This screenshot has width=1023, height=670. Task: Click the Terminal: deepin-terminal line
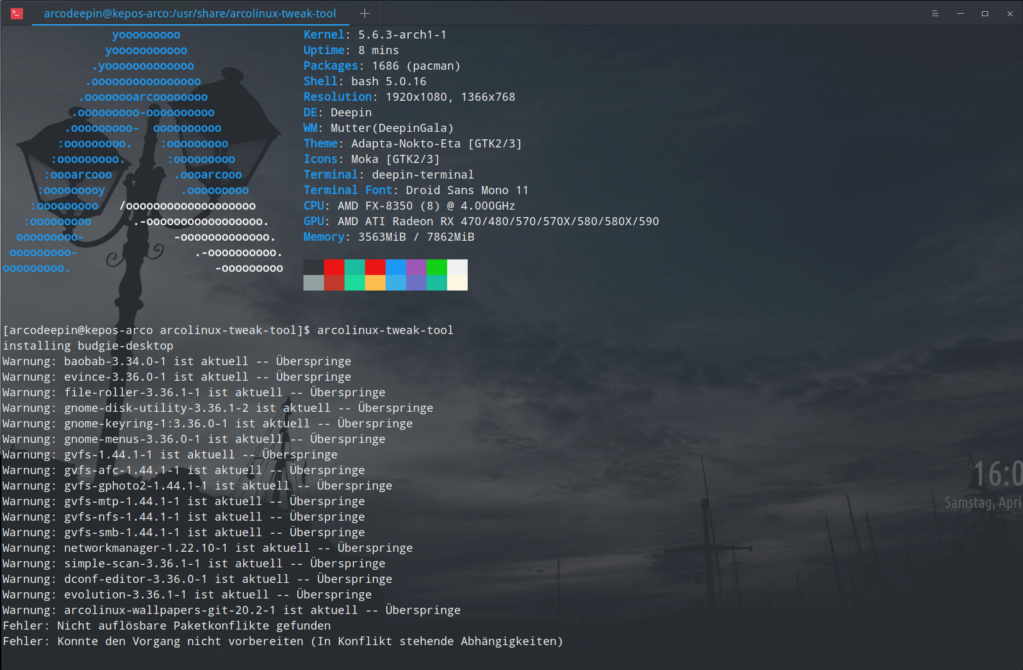click(389, 175)
